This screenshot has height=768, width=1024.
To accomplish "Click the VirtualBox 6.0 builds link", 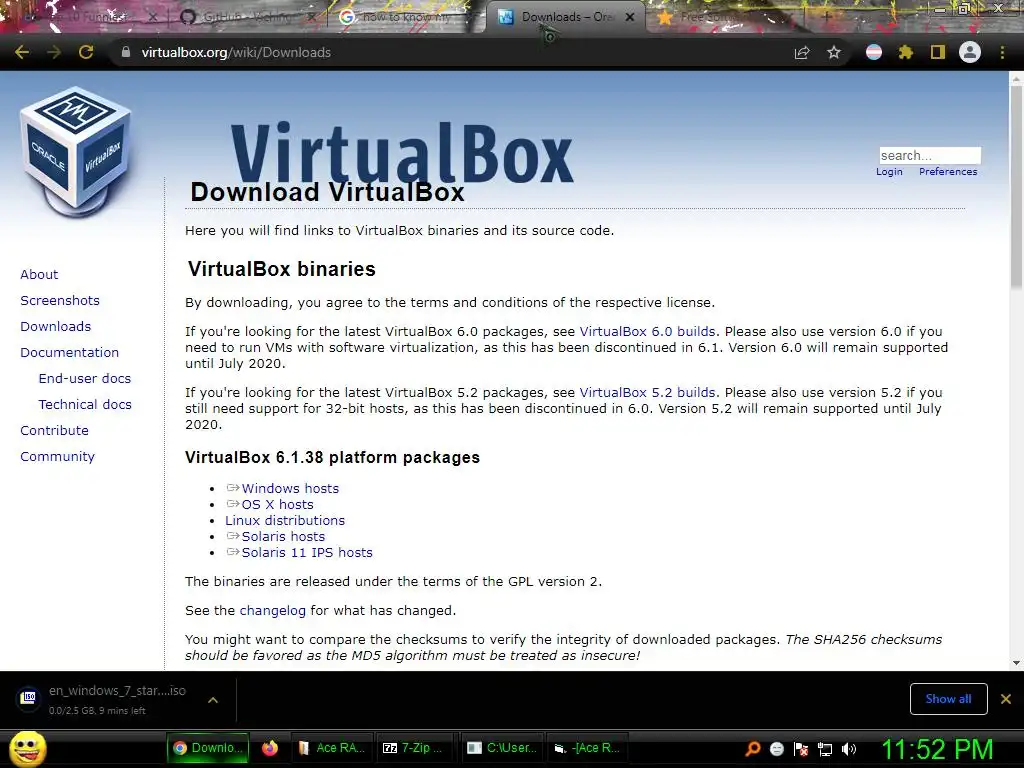I will (x=647, y=332).
